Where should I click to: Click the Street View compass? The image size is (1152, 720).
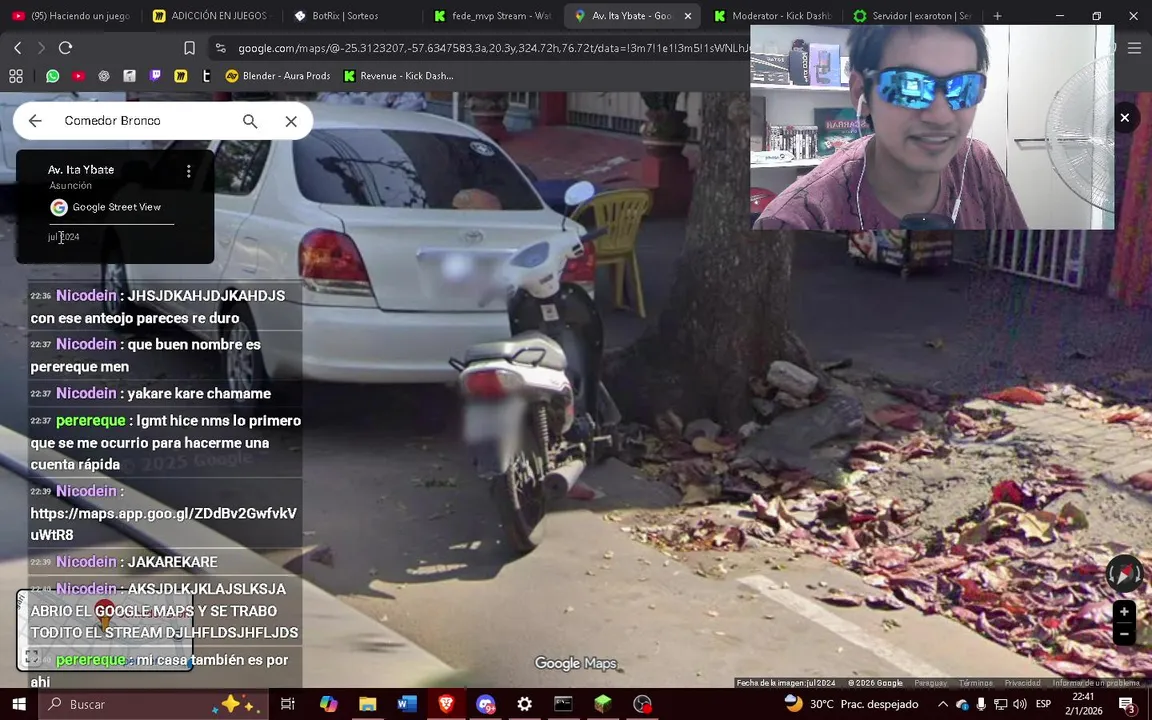click(x=1123, y=574)
